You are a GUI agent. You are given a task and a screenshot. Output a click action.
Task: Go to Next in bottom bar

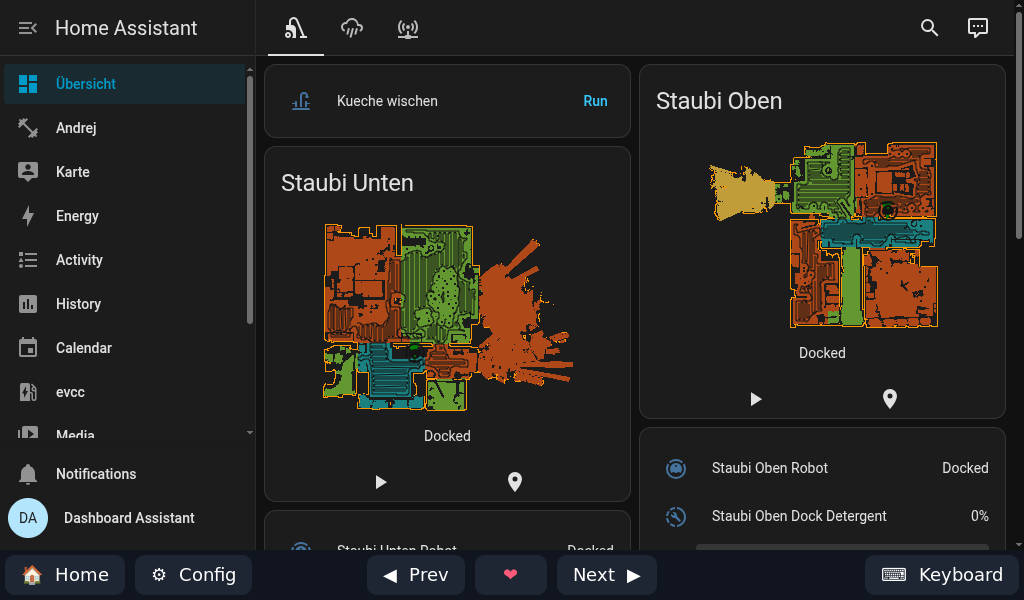coord(607,575)
